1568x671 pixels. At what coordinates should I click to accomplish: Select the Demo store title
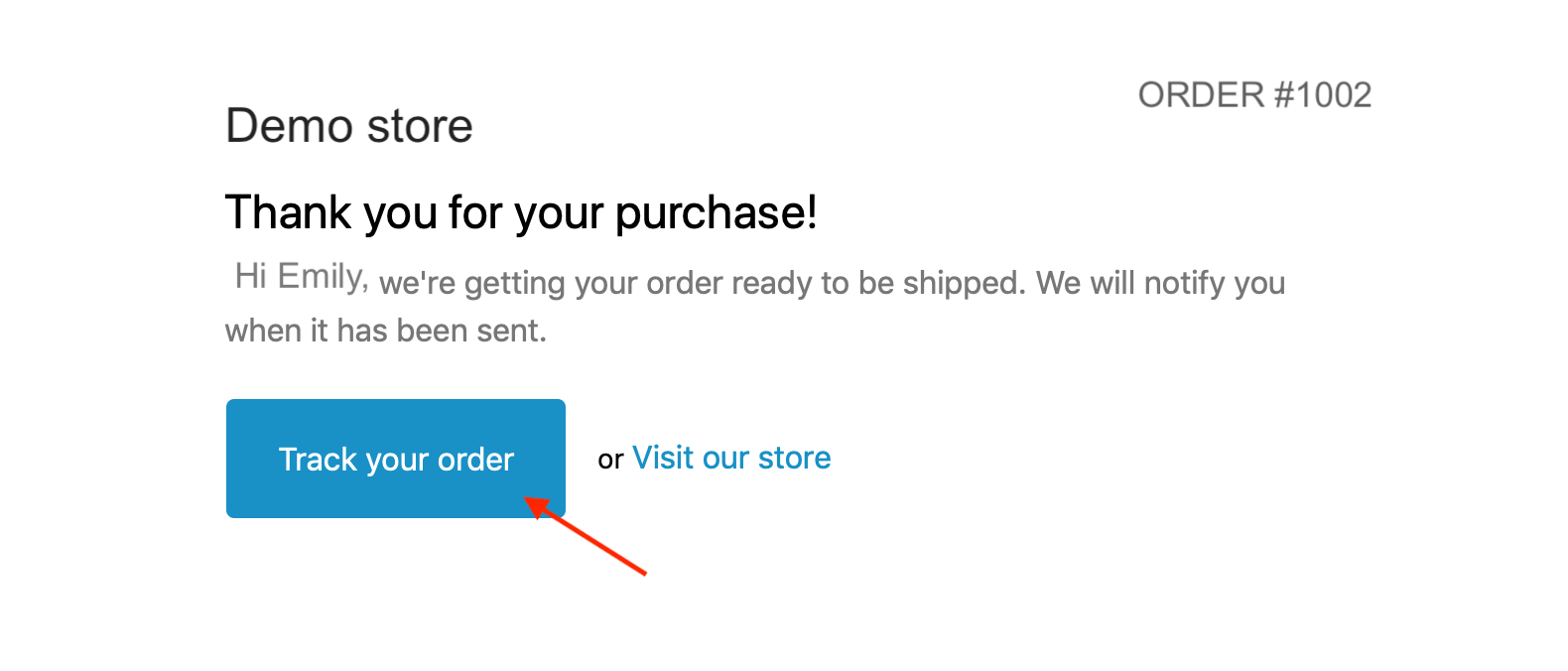[349, 126]
